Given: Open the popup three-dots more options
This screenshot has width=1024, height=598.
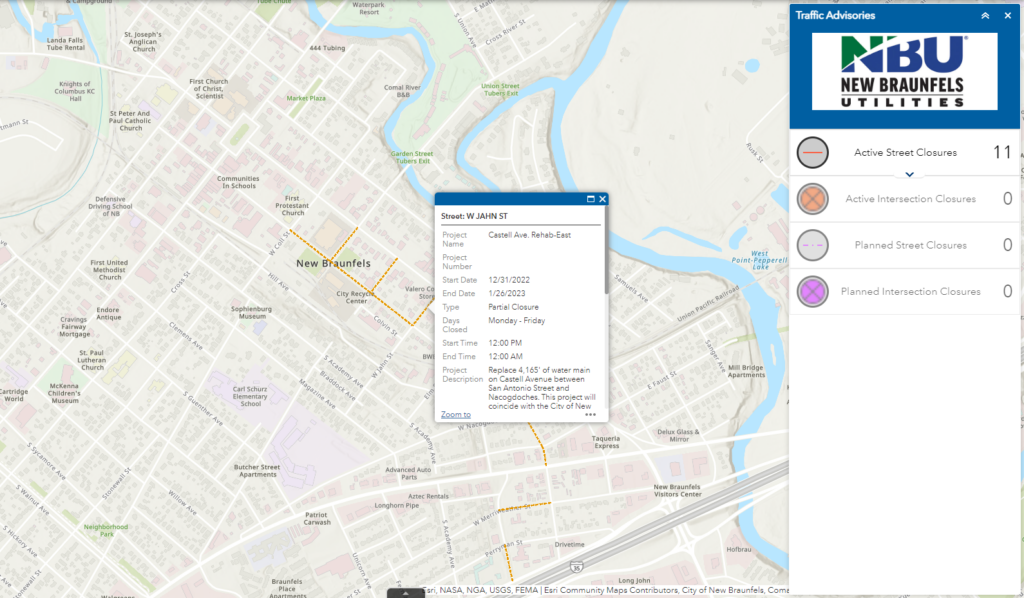Looking at the screenshot, I should [590, 415].
